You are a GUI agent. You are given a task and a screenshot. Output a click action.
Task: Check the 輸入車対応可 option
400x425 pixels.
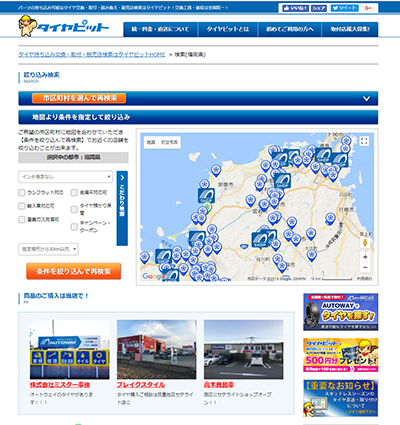pos(22,206)
